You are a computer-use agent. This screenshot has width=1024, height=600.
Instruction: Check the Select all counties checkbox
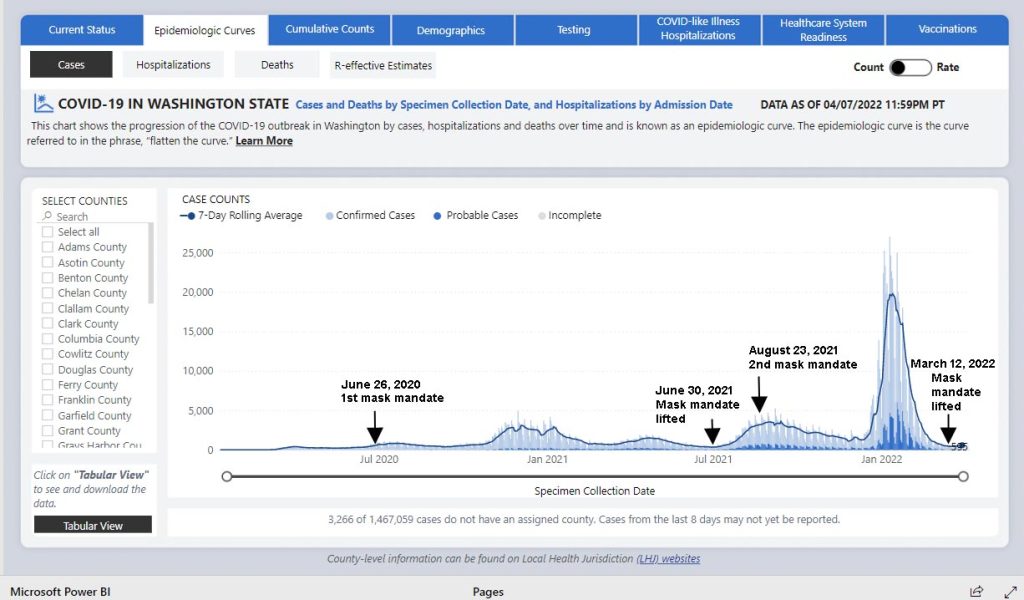(x=48, y=232)
